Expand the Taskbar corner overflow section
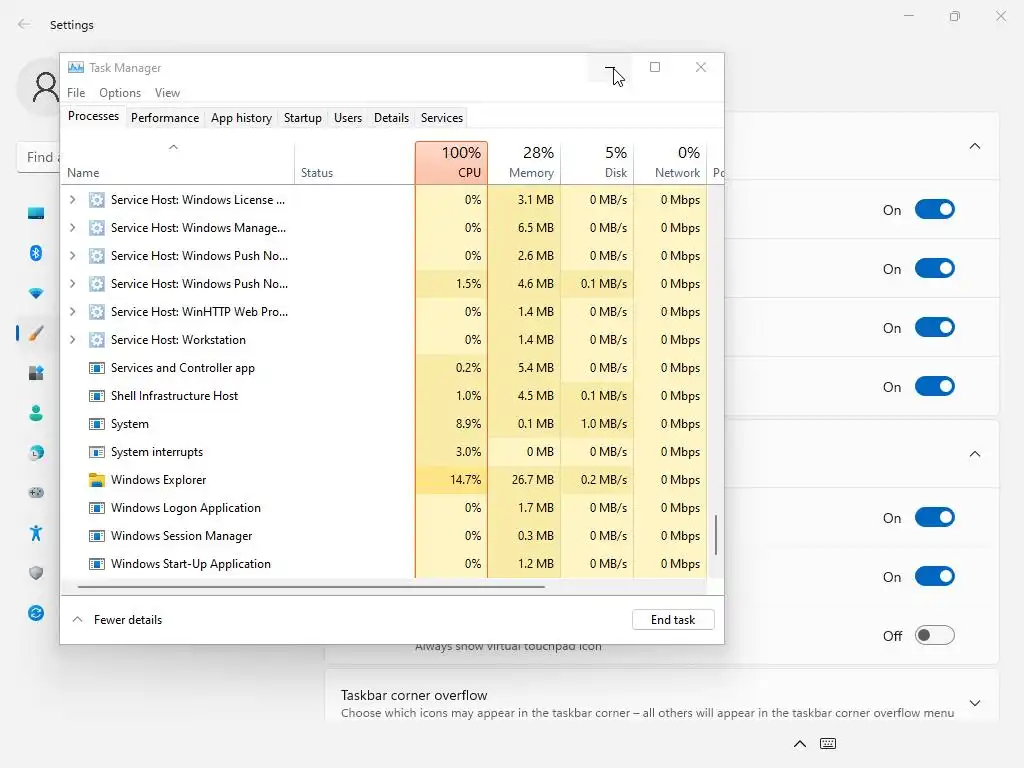 975,703
